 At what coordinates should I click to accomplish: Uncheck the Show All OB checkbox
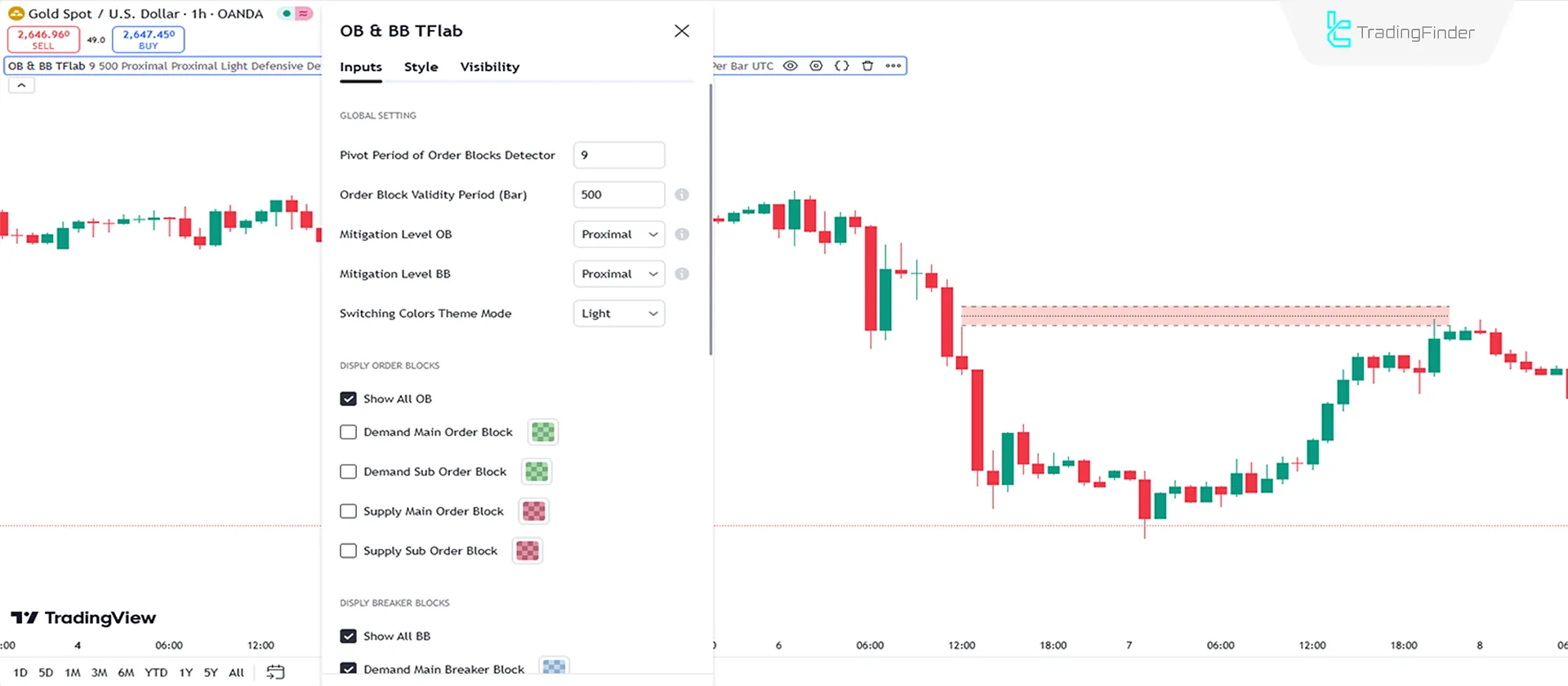click(x=349, y=399)
